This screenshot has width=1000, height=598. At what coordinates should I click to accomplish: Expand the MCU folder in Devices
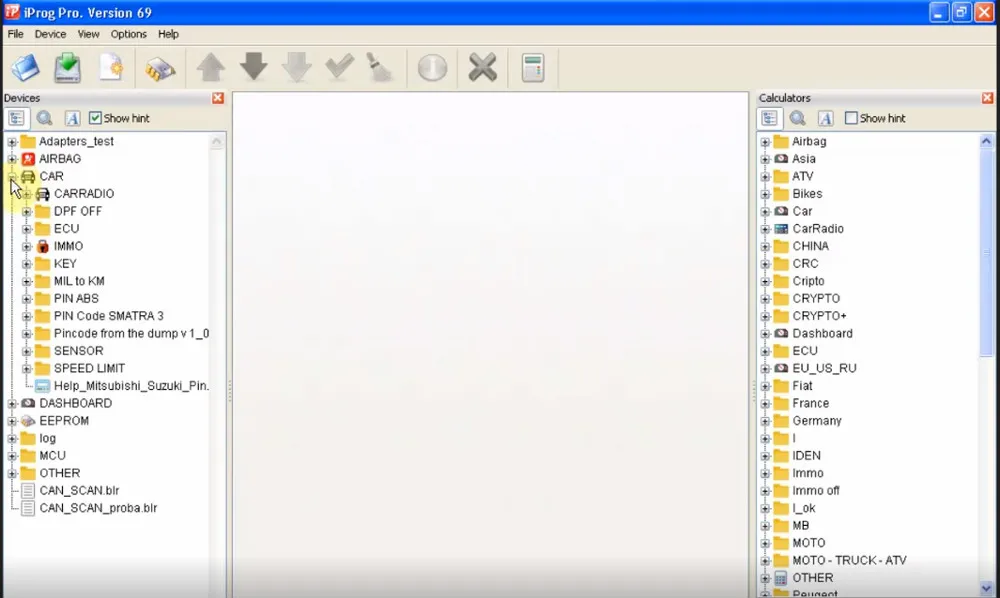tap(12, 456)
